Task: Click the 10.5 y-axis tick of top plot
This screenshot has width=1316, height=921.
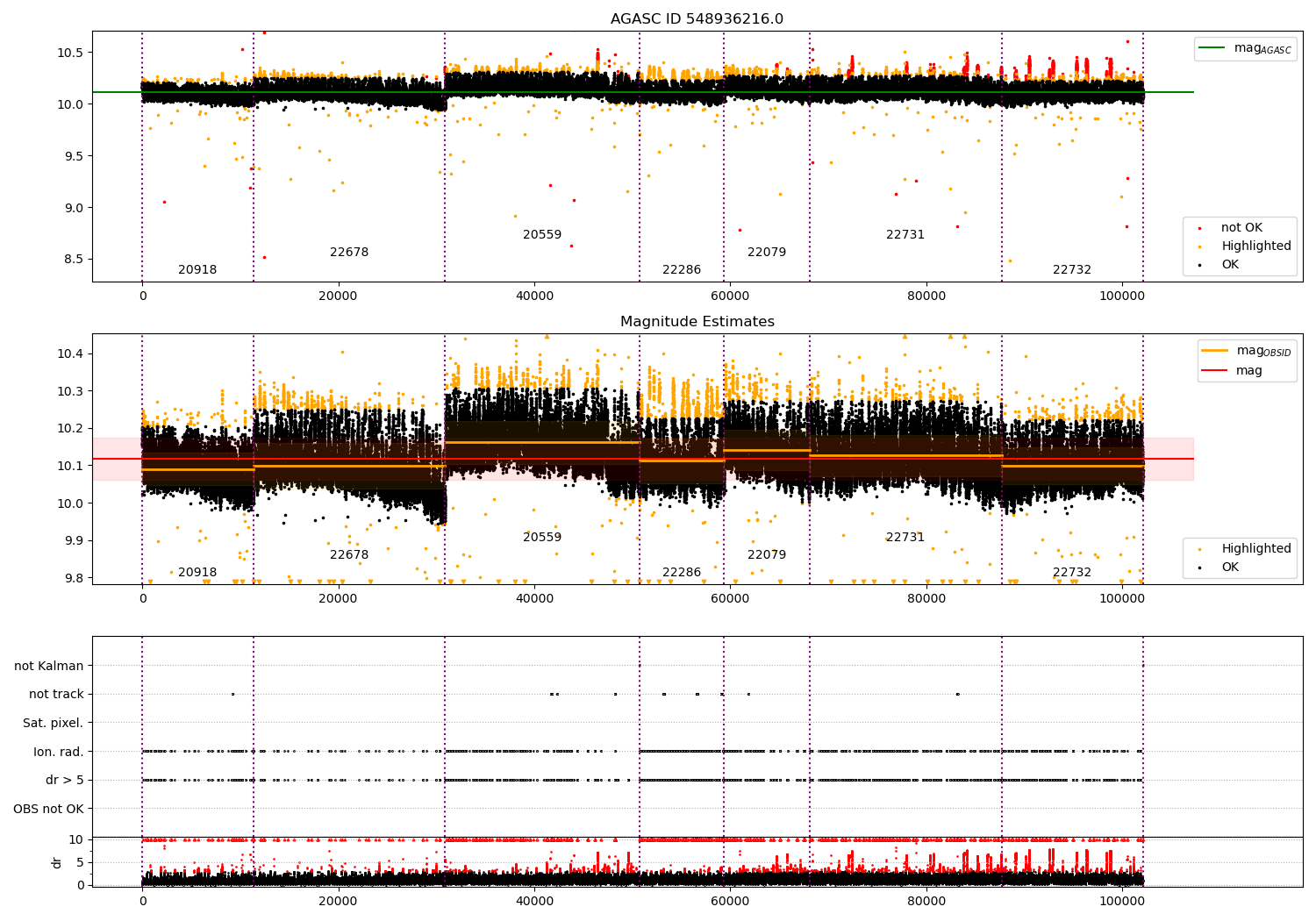Action: pyautogui.click(x=70, y=53)
